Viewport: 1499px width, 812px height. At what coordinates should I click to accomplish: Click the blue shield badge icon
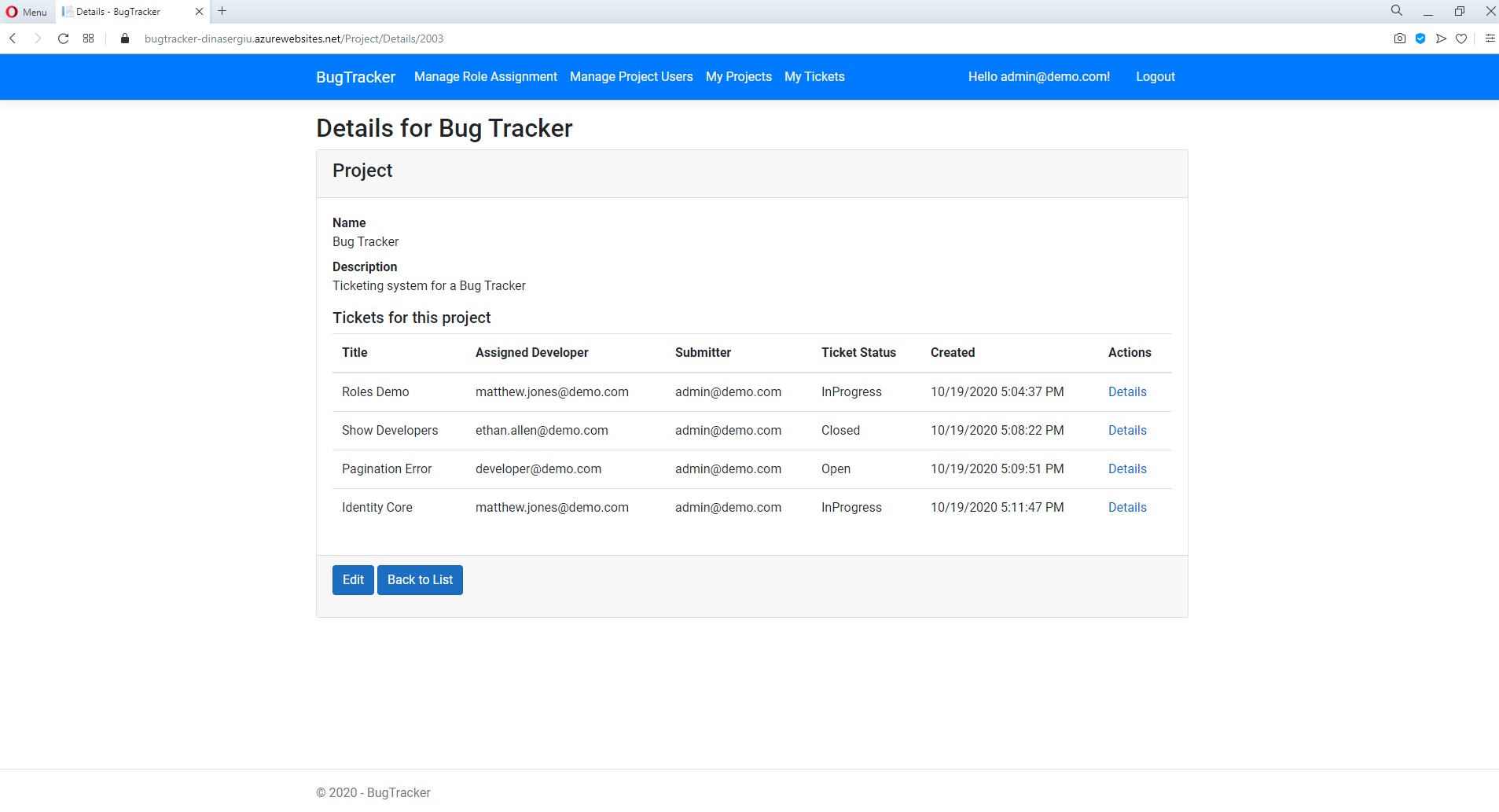(x=1420, y=38)
